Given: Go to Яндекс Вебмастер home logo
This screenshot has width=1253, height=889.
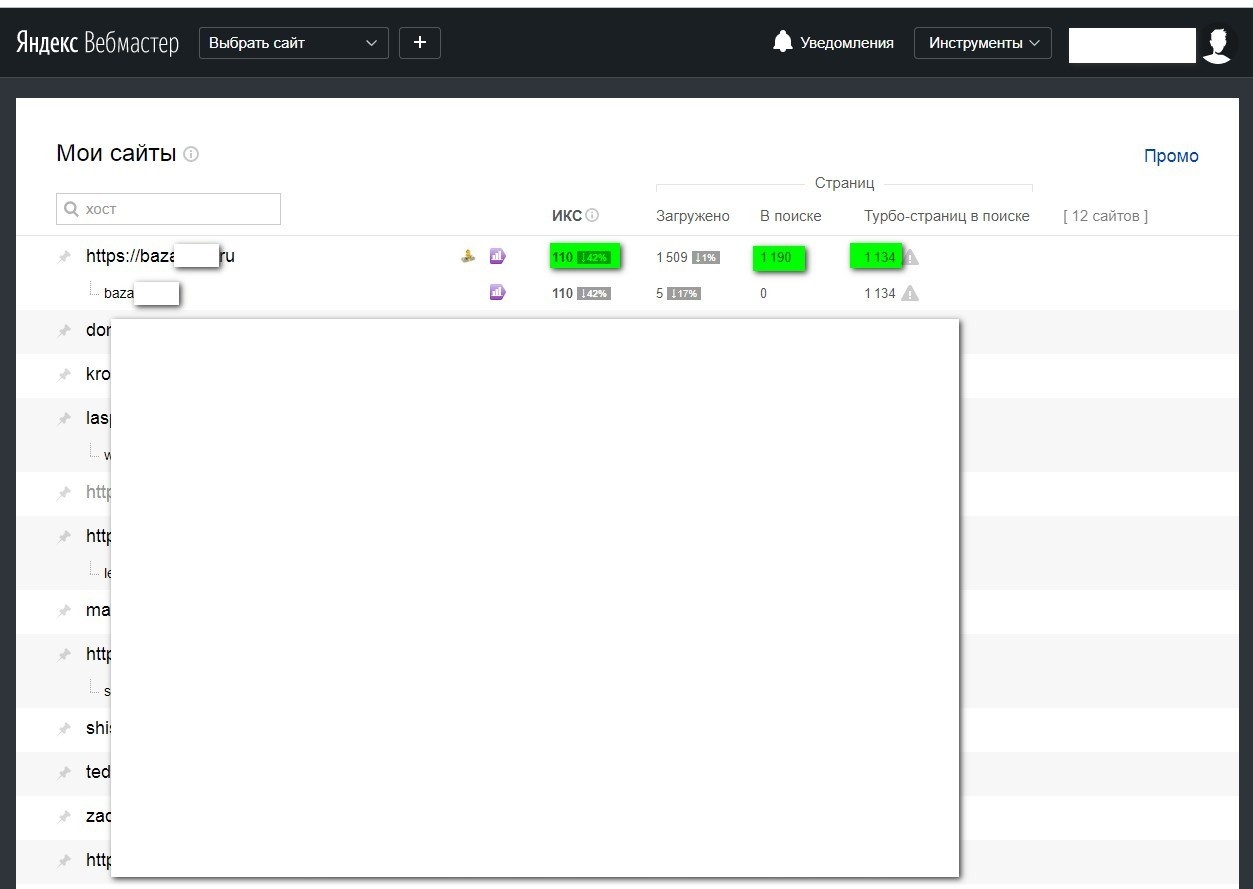Looking at the screenshot, I should point(97,43).
